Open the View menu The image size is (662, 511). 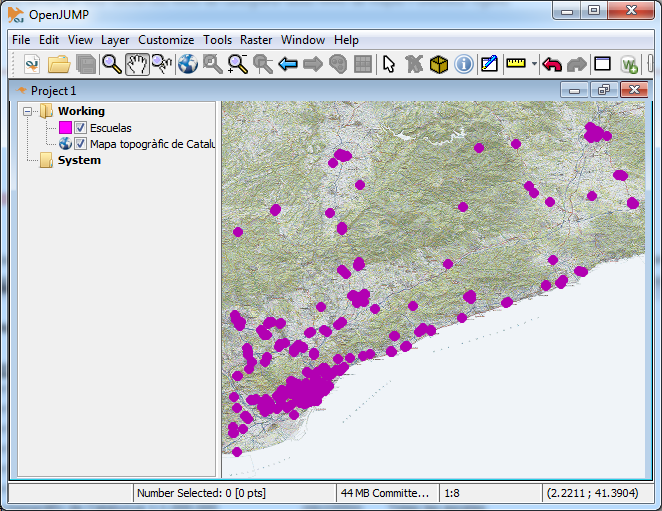click(80, 40)
